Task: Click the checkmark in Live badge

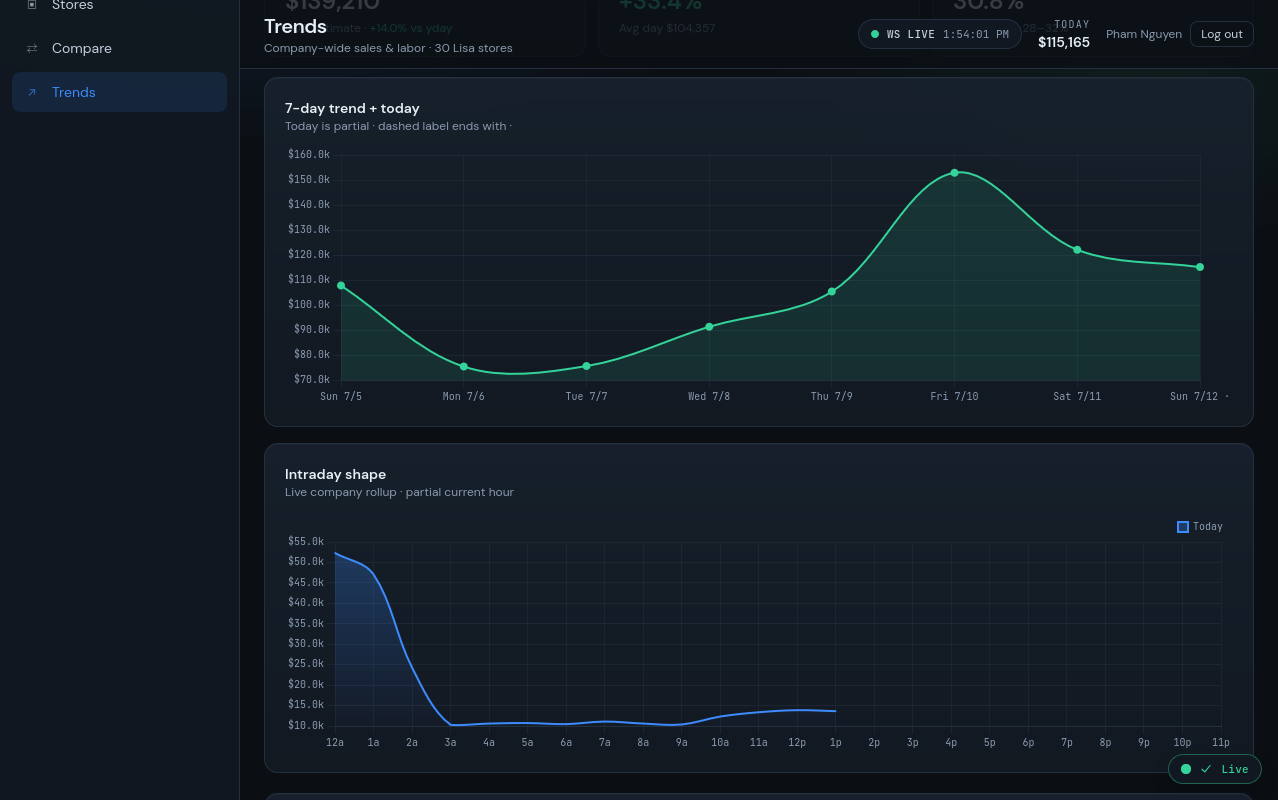Action: pos(1206,769)
